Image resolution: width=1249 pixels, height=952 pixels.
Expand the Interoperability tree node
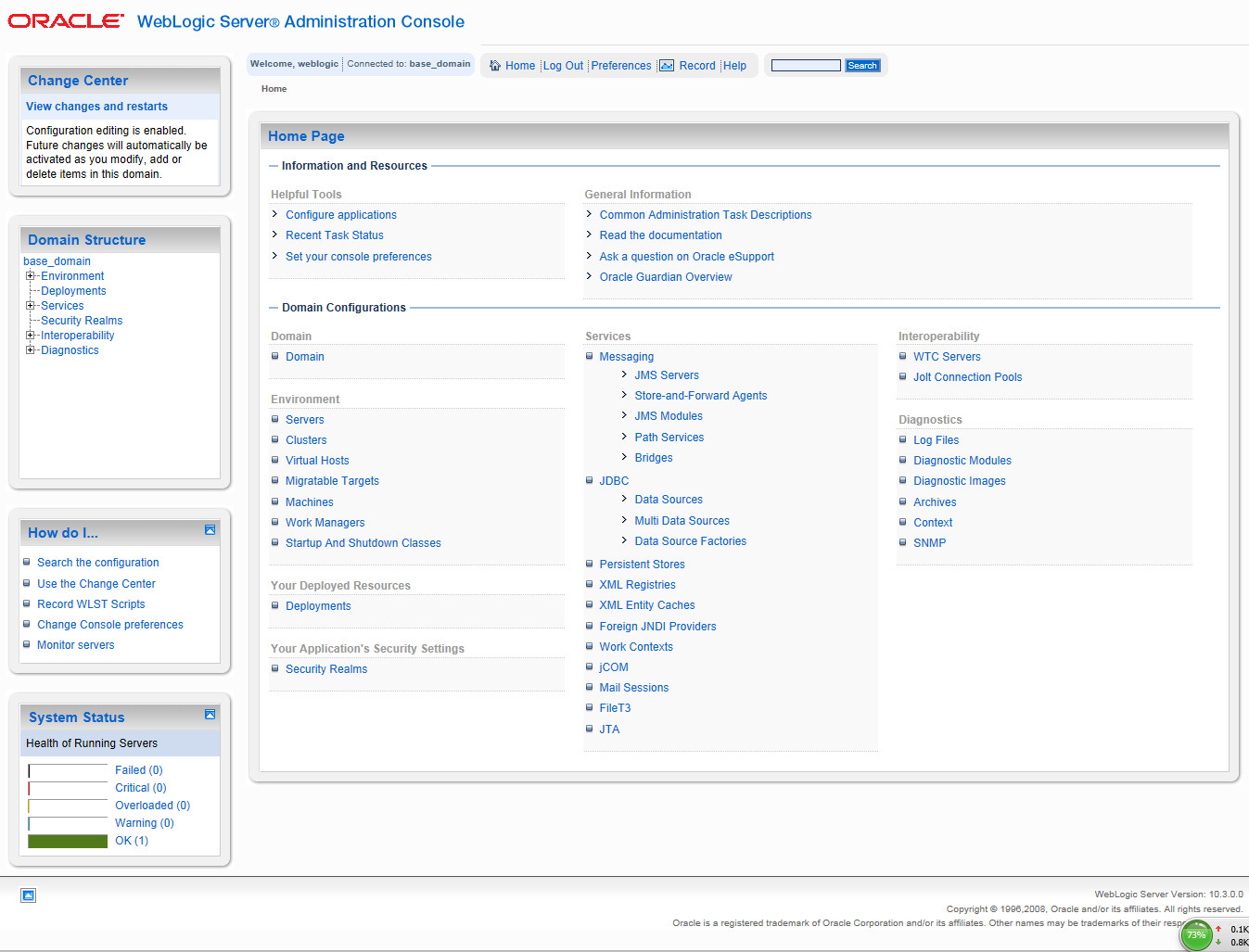[x=31, y=336]
